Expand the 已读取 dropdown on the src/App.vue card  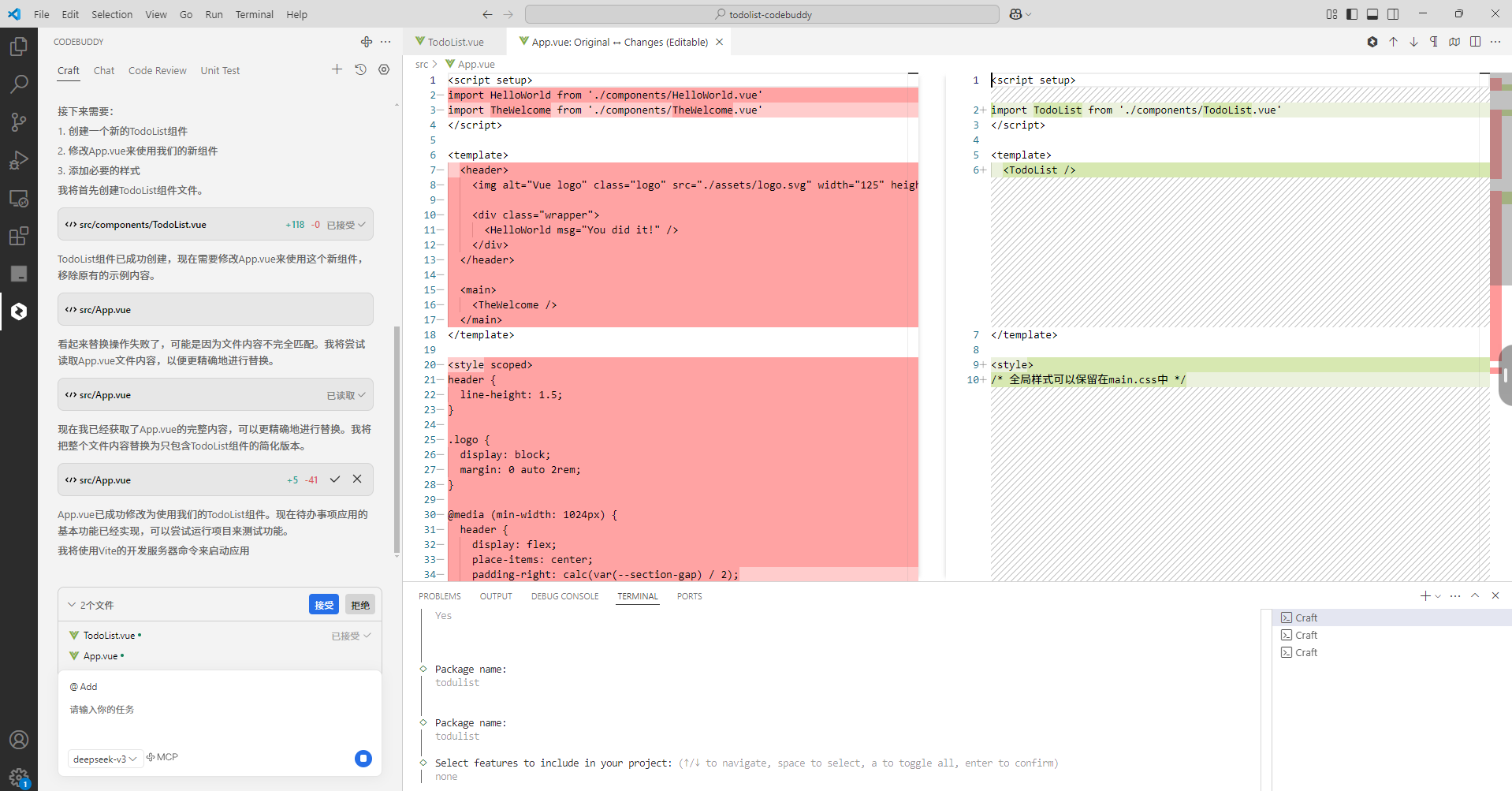tap(347, 395)
